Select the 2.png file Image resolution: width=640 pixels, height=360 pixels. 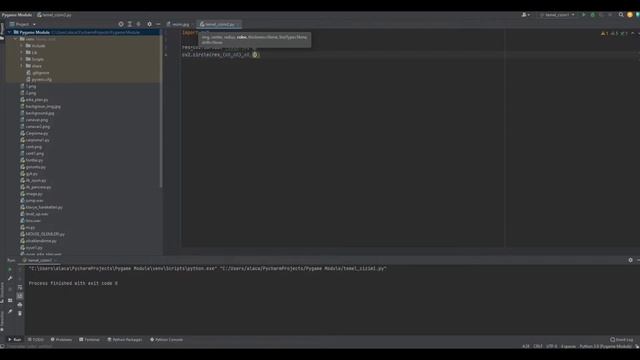coord(28,93)
